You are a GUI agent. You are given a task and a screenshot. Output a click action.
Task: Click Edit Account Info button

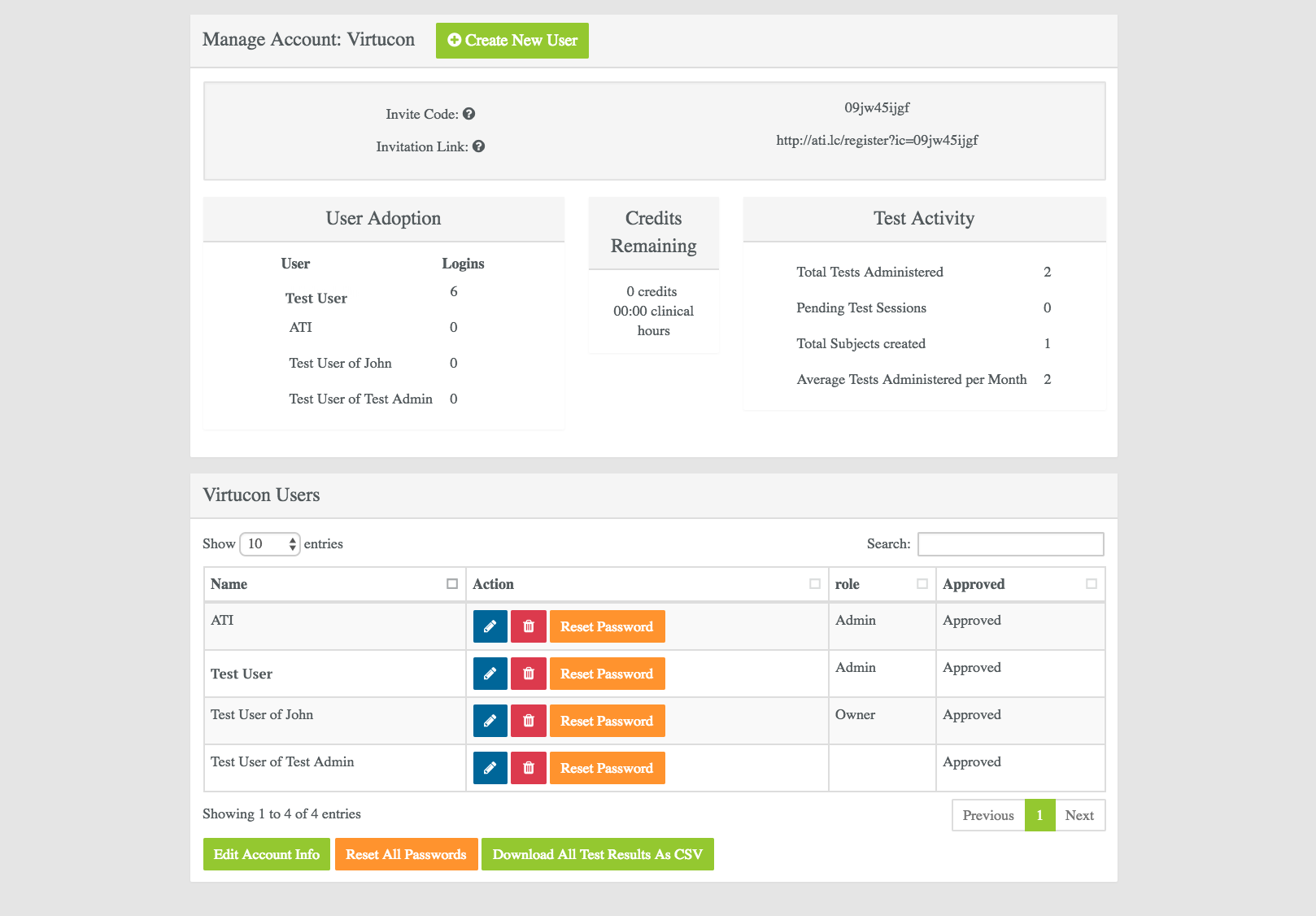tap(267, 854)
